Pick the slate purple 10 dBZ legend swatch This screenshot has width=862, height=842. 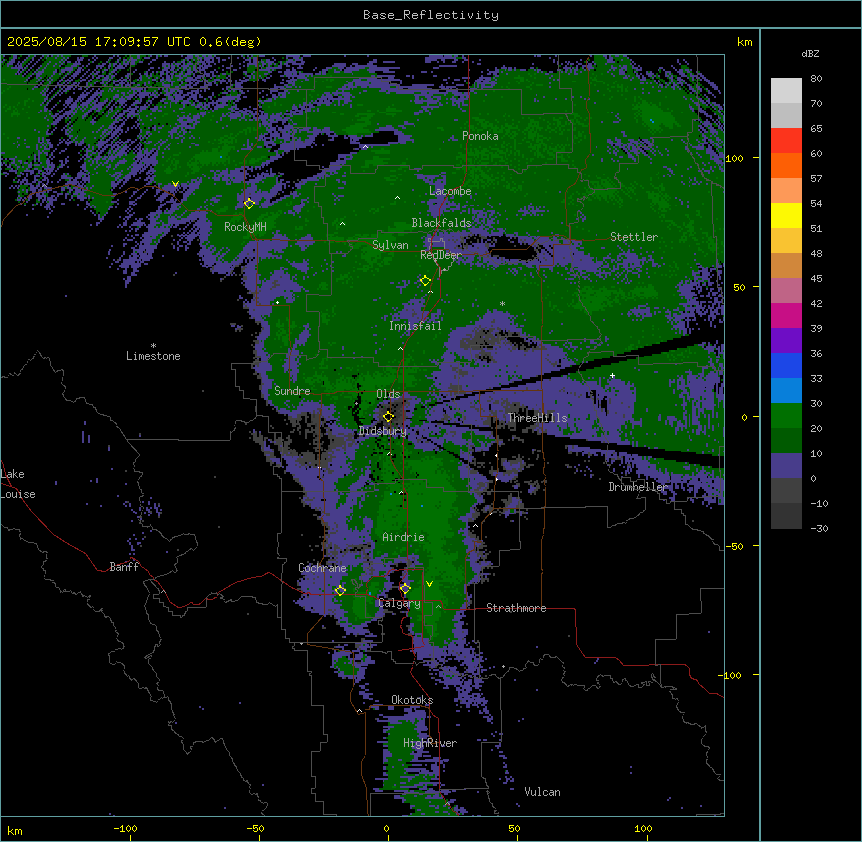pos(786,466)
